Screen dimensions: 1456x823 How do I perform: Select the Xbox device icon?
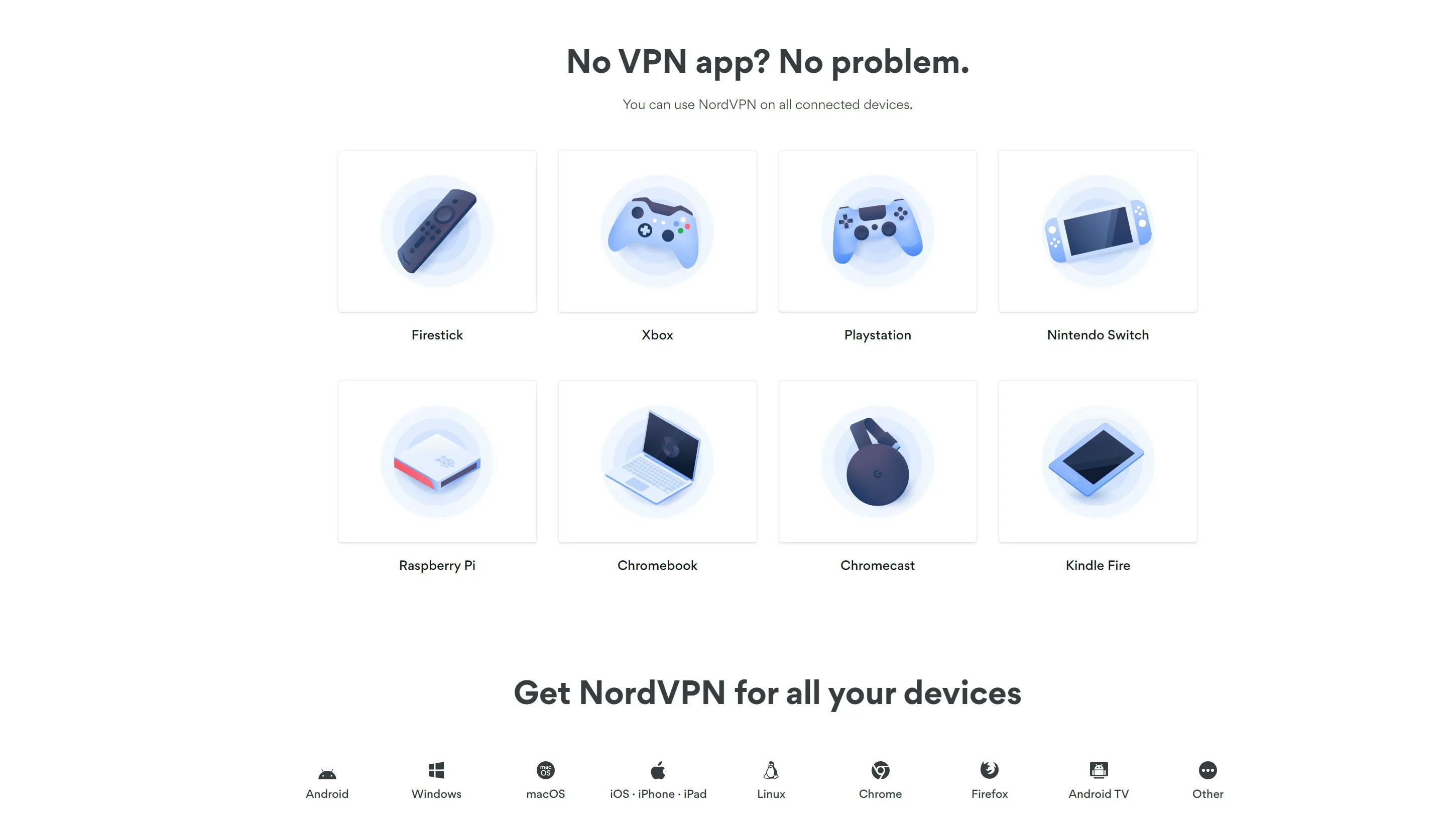(657, 231)
